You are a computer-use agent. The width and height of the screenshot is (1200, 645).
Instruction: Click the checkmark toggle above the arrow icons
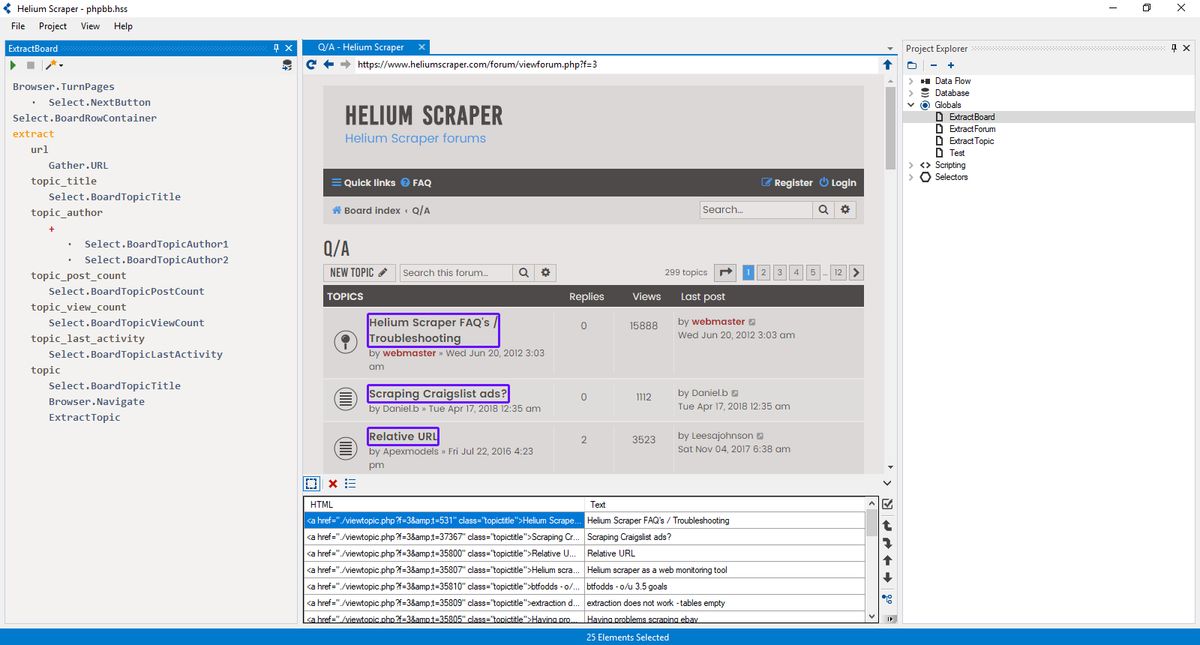pos(886,504)
